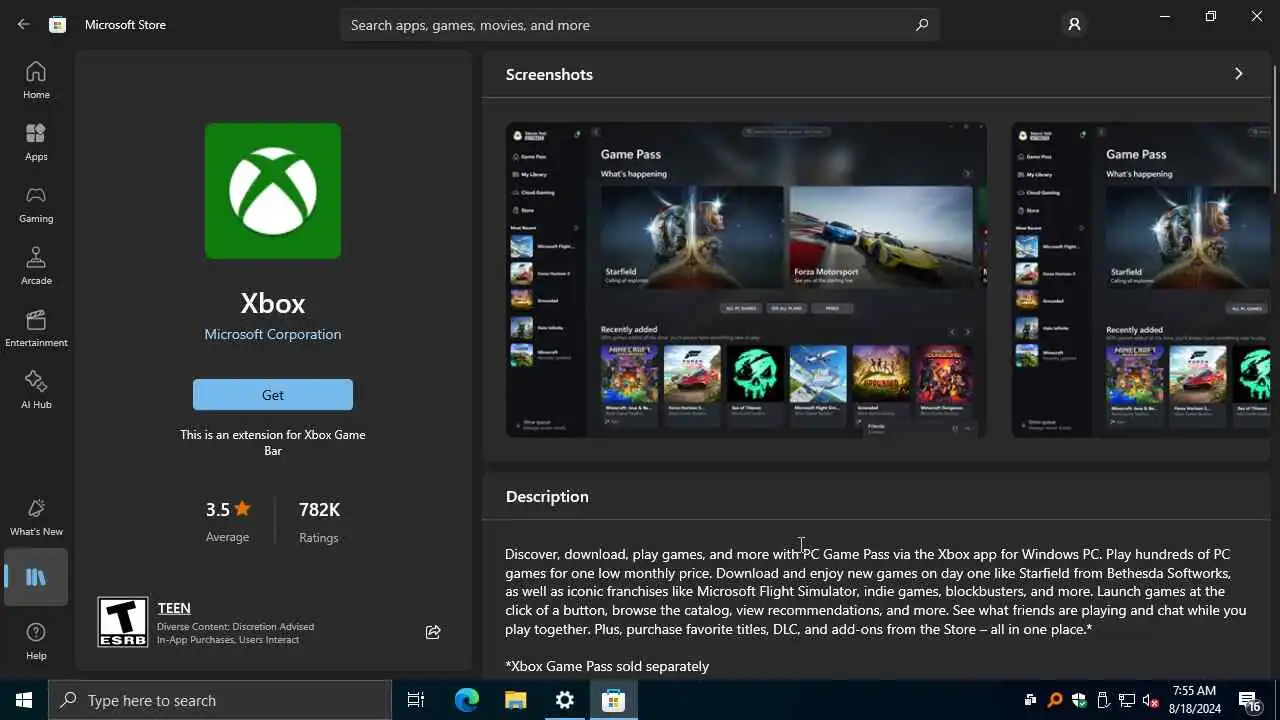The height and width of the screenshot is (720, 1280).
Task: Expand Screenshots with the chevron arrow
Action: [x=1238, y=74]
